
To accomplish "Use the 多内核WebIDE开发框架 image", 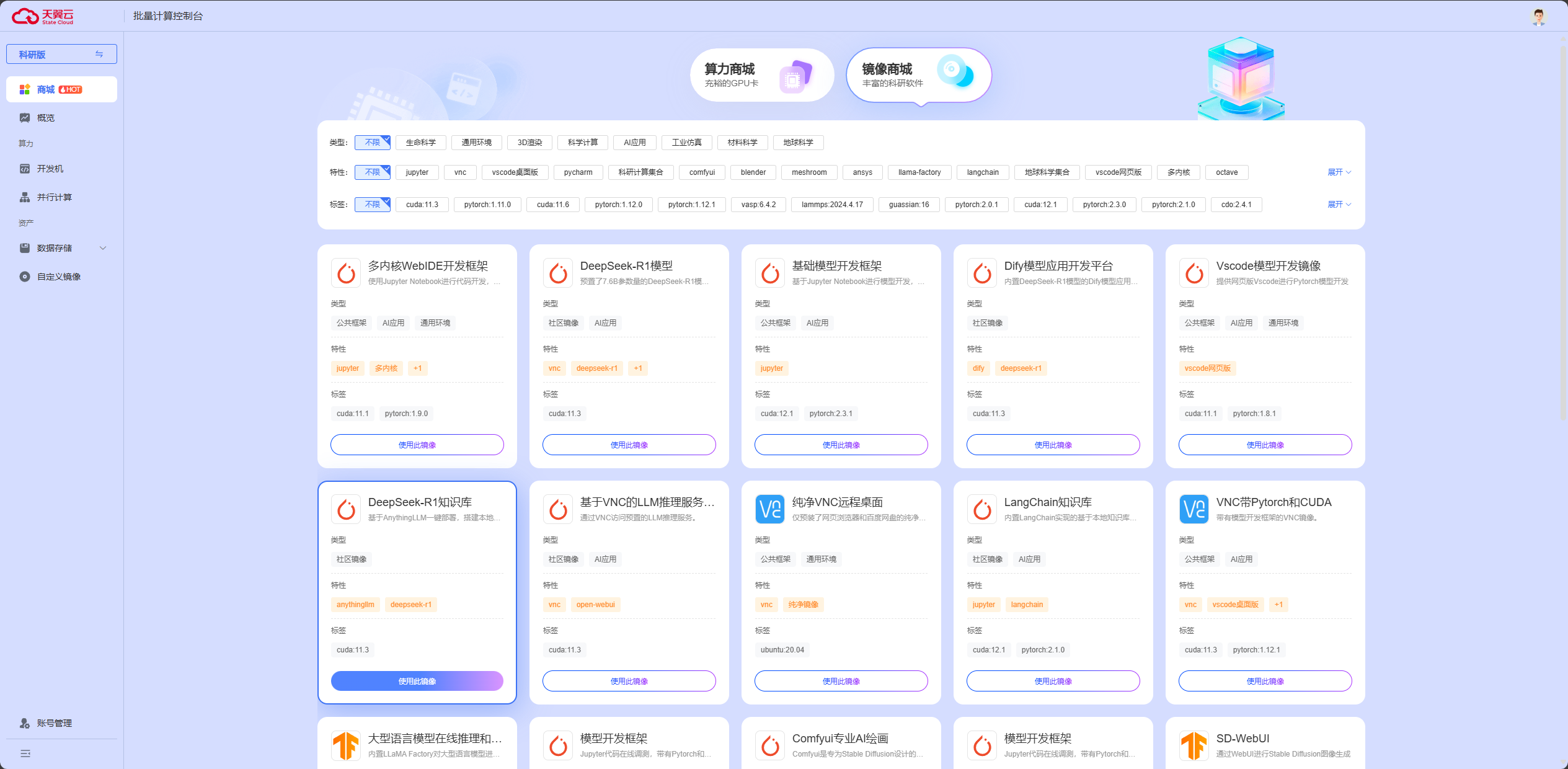I will pos(417,445).
